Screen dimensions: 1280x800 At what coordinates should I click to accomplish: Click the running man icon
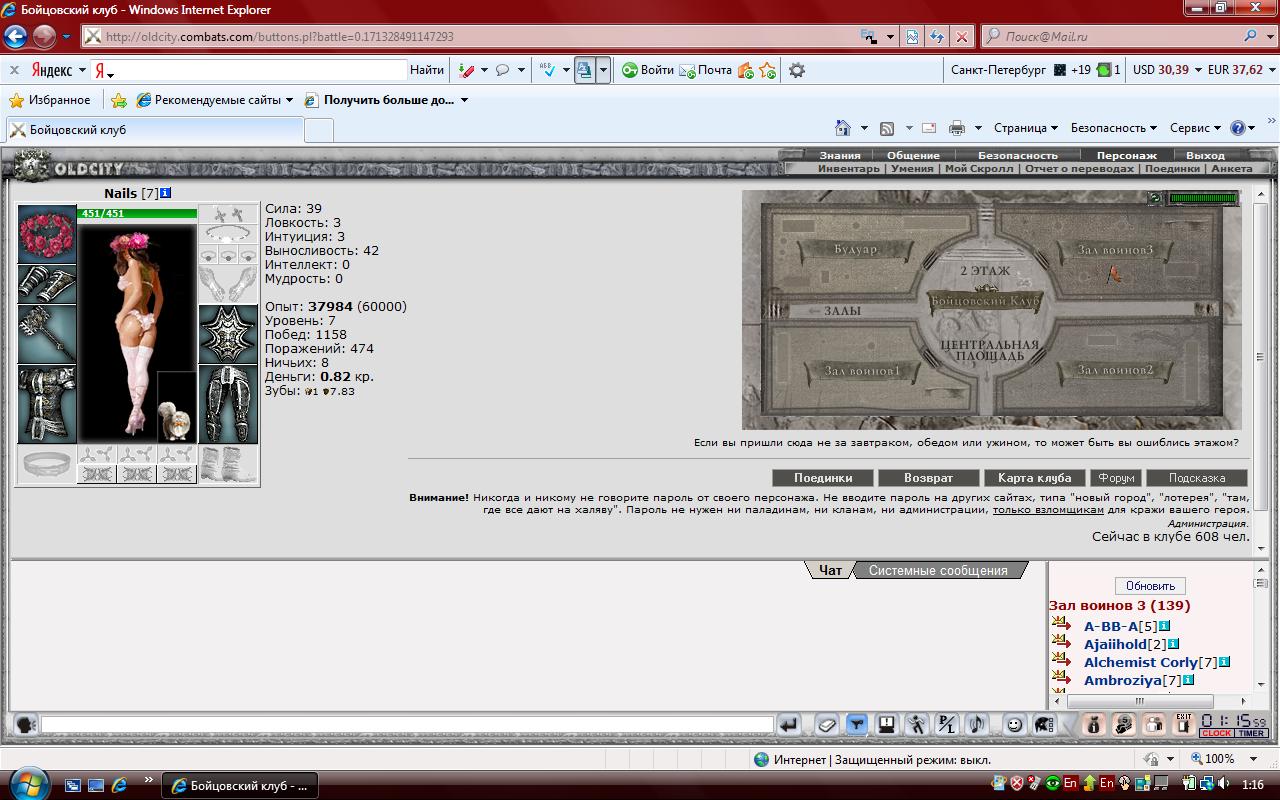[916, 725]
